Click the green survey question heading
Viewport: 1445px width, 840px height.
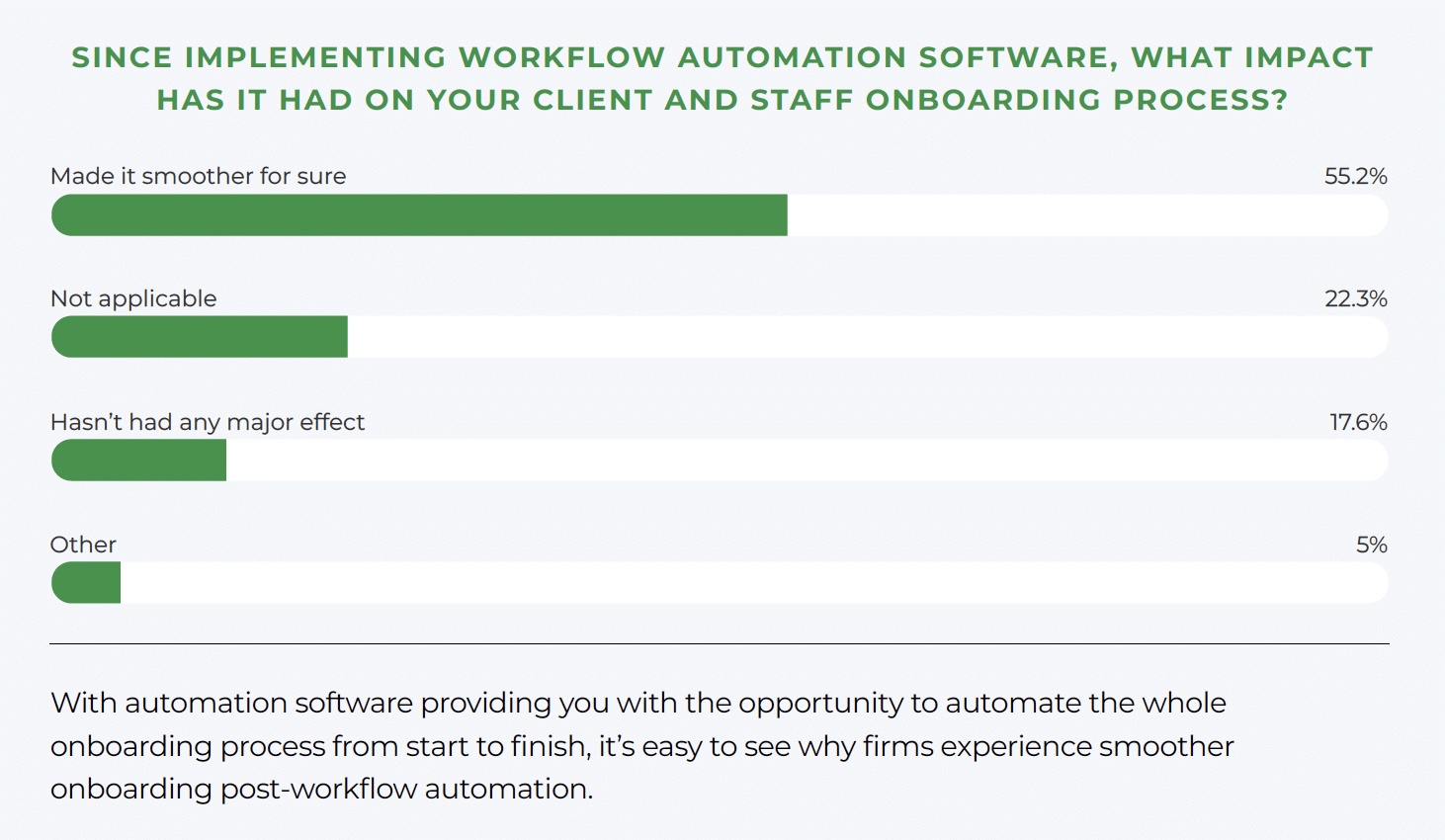[722, 78]
